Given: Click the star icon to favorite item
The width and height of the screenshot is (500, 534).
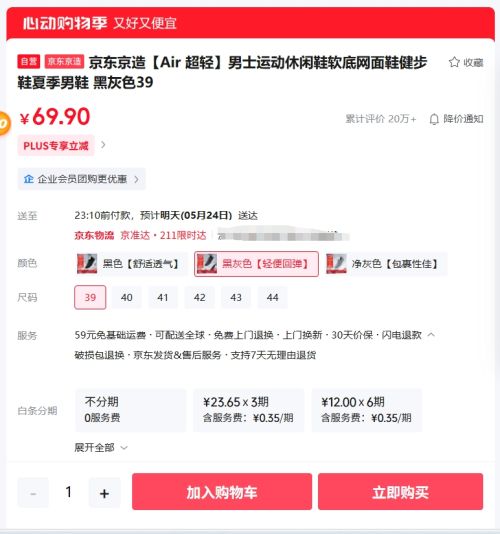Looking at the screenshot, I should pos(454,62).
